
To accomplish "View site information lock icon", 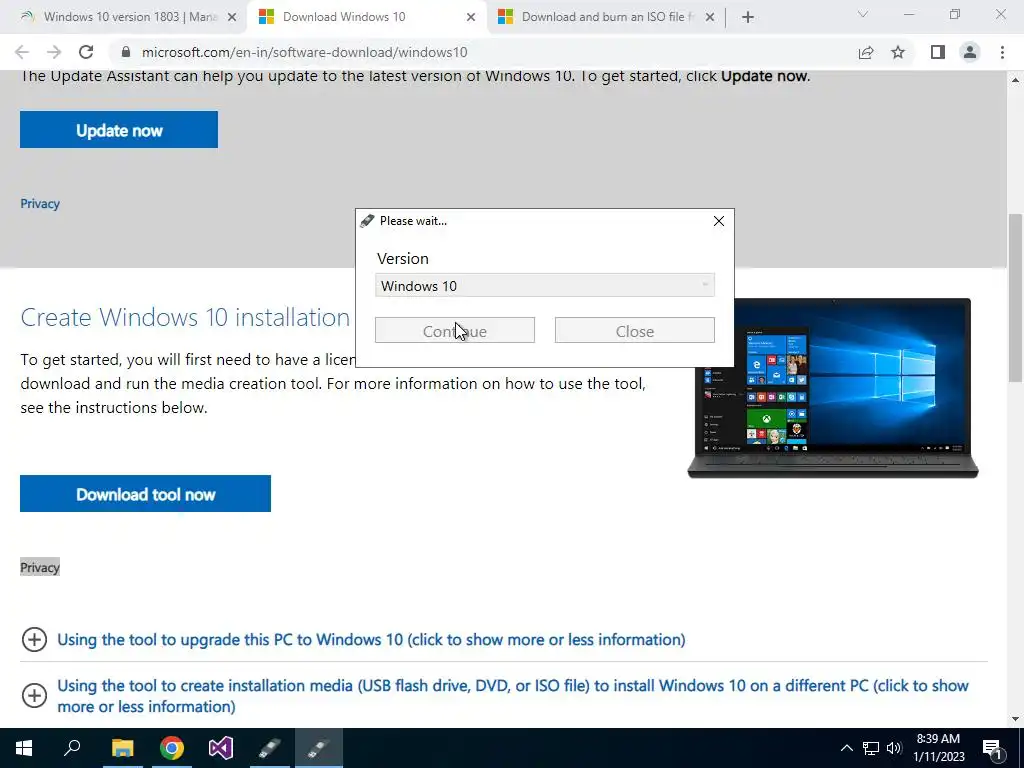I will 127,52.
